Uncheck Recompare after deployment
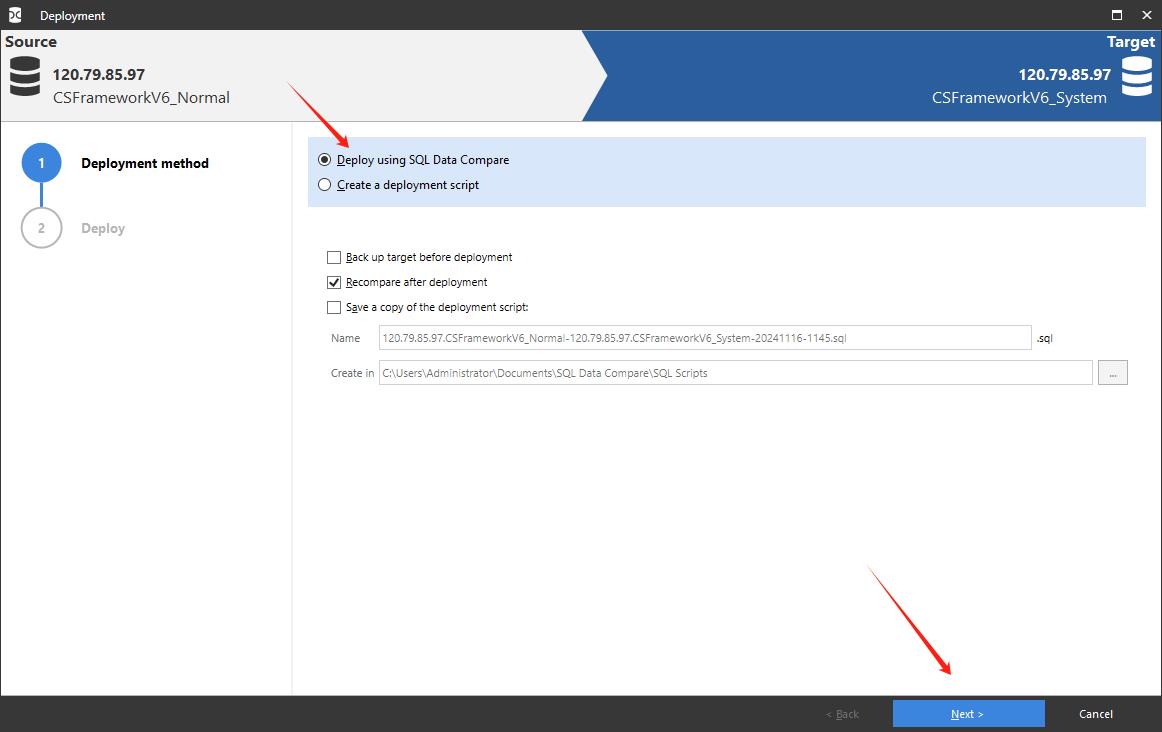The height and width of the screenshot is (732, 1162). 334,282
